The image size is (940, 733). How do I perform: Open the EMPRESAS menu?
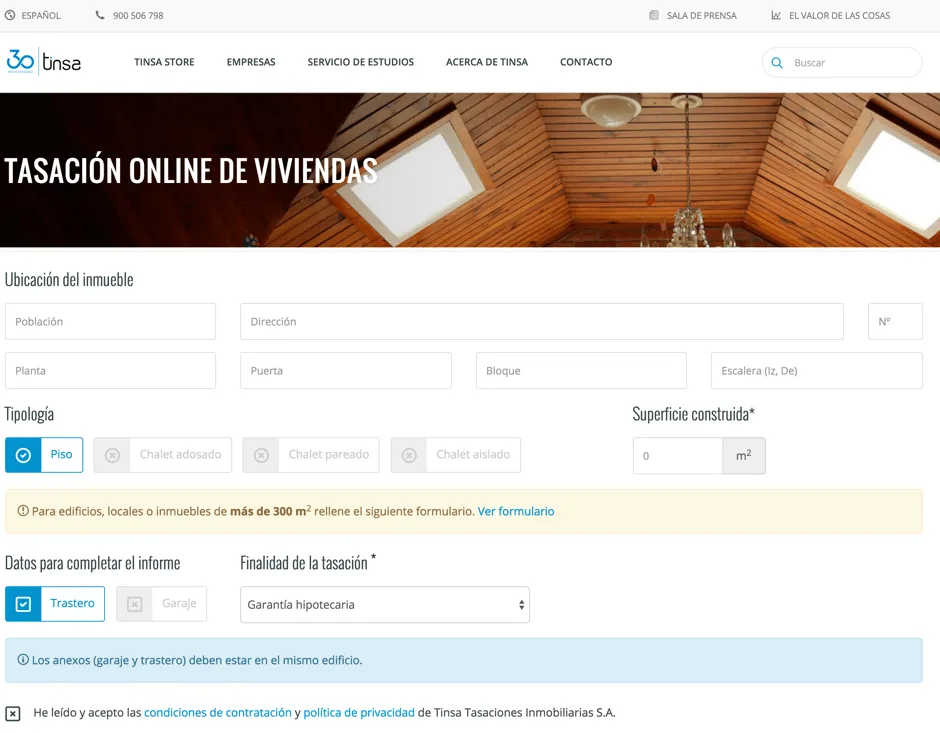point(251,62)
